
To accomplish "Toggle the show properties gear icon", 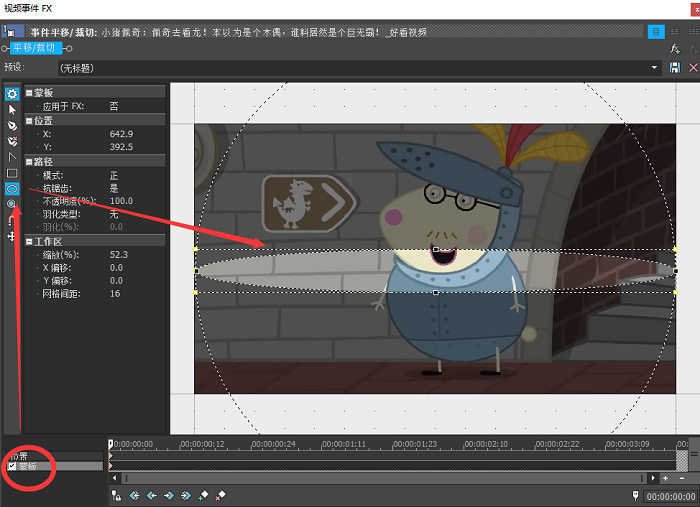I will coord(12,94).
